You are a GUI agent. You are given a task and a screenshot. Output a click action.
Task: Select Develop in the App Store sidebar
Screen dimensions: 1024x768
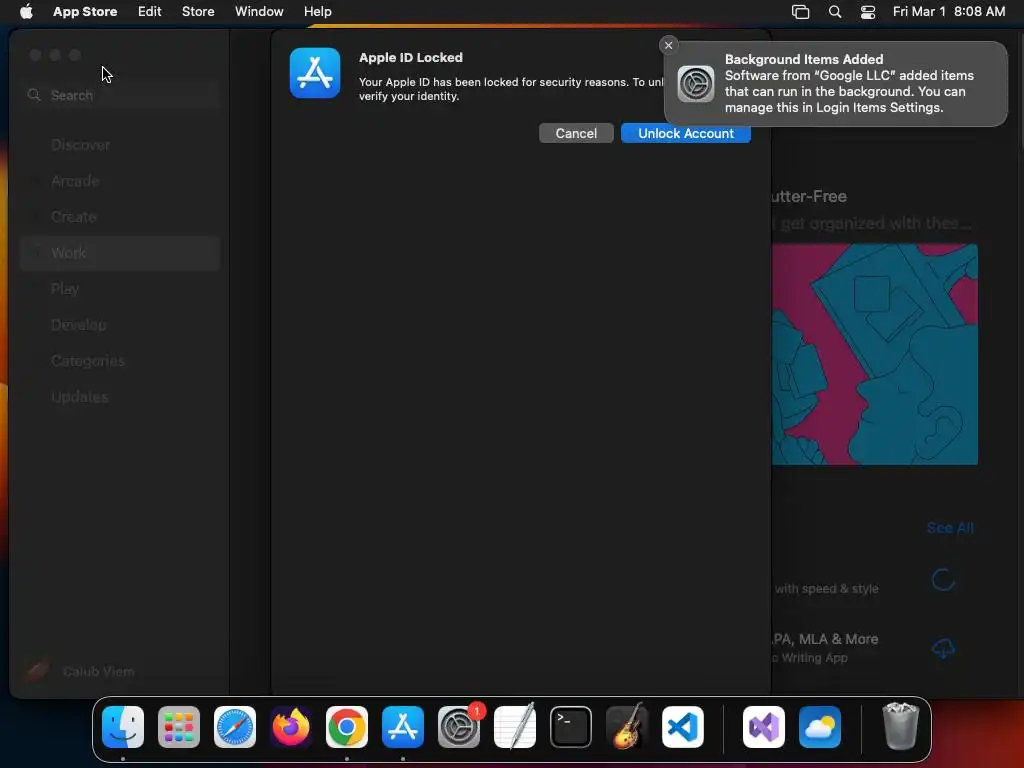pos(121,325)
